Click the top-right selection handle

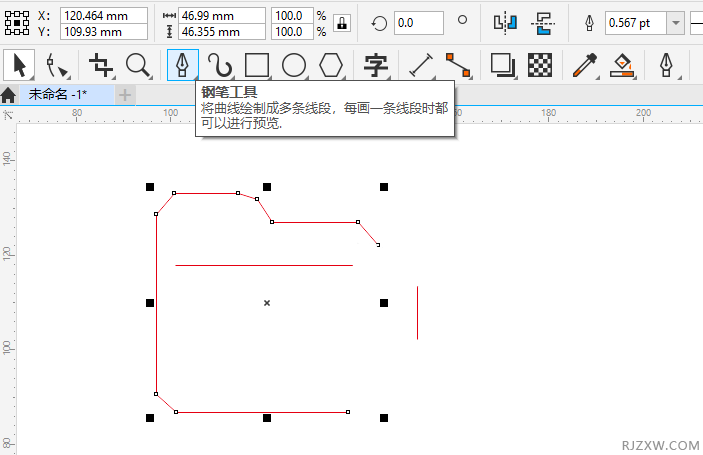(x=384, y=187)
